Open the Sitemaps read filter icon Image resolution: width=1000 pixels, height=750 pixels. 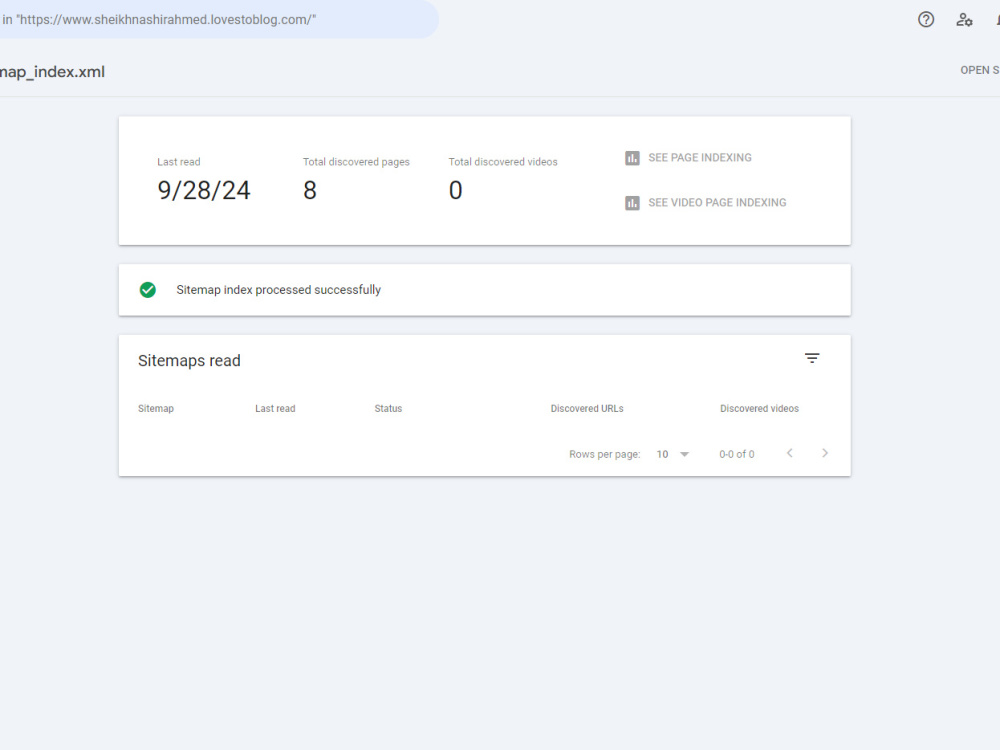pos(812,358)
